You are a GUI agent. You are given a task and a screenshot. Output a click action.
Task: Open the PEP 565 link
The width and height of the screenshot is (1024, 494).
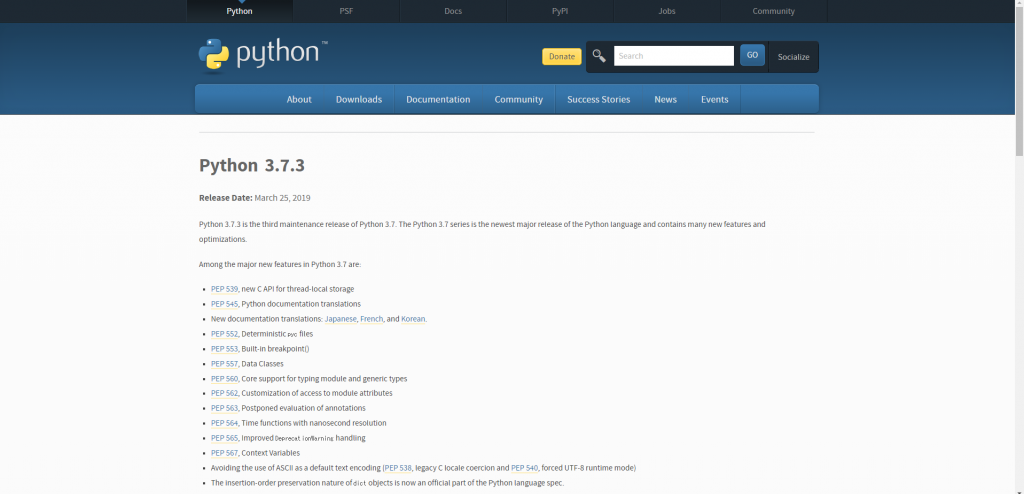point(224,438)
